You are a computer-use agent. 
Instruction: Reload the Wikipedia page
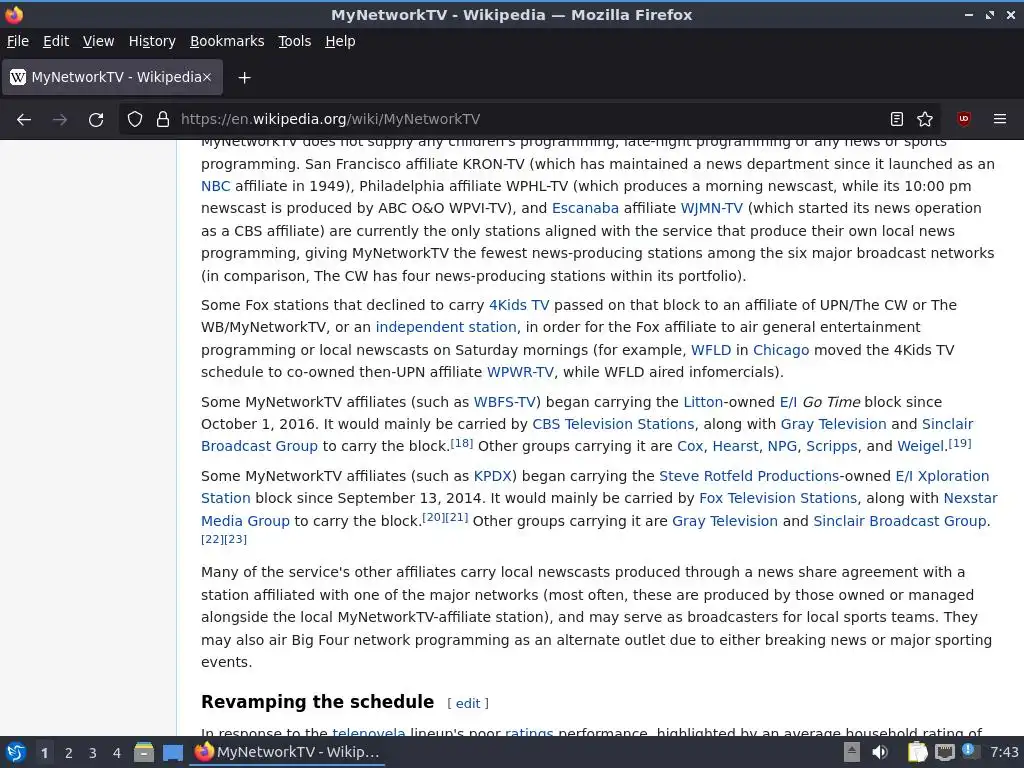[x=96, y=120]
